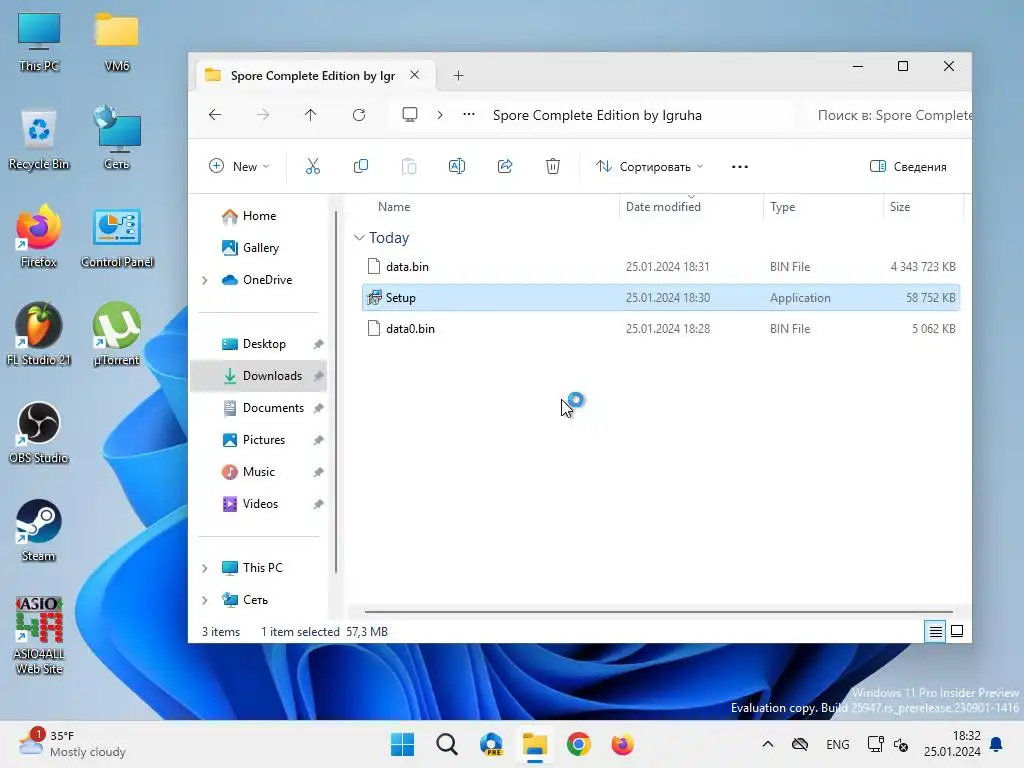Image resolution: width=1024 pixels, height=768 pixels.
Task: Open Recycle Bin on desktop
Action: click(x=39, y=139)
